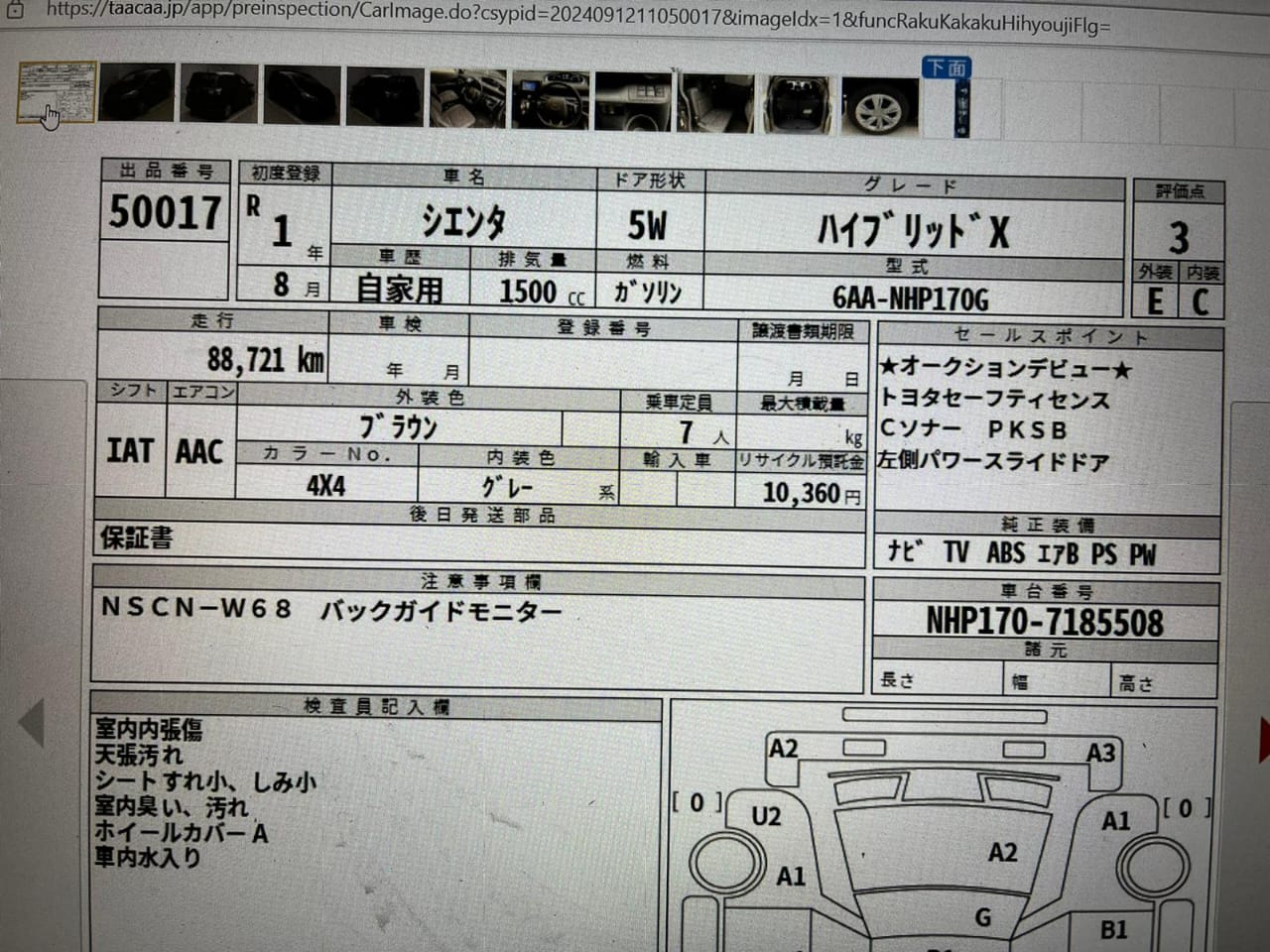This screenshot has width=1270, height=952.
Task: Open the open trunk cargo thumbnail
Action: [x=799, y=104]
